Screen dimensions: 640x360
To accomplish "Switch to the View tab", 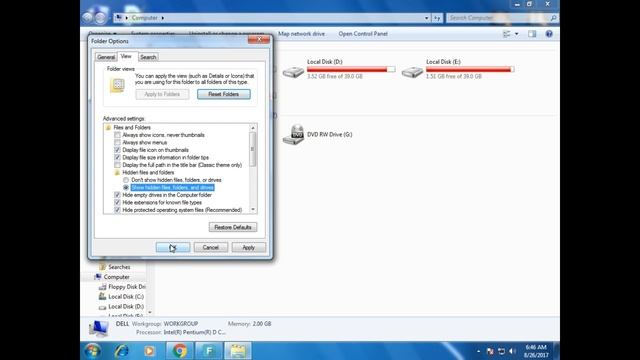I will pyautogui.click(x=126, y=56).
